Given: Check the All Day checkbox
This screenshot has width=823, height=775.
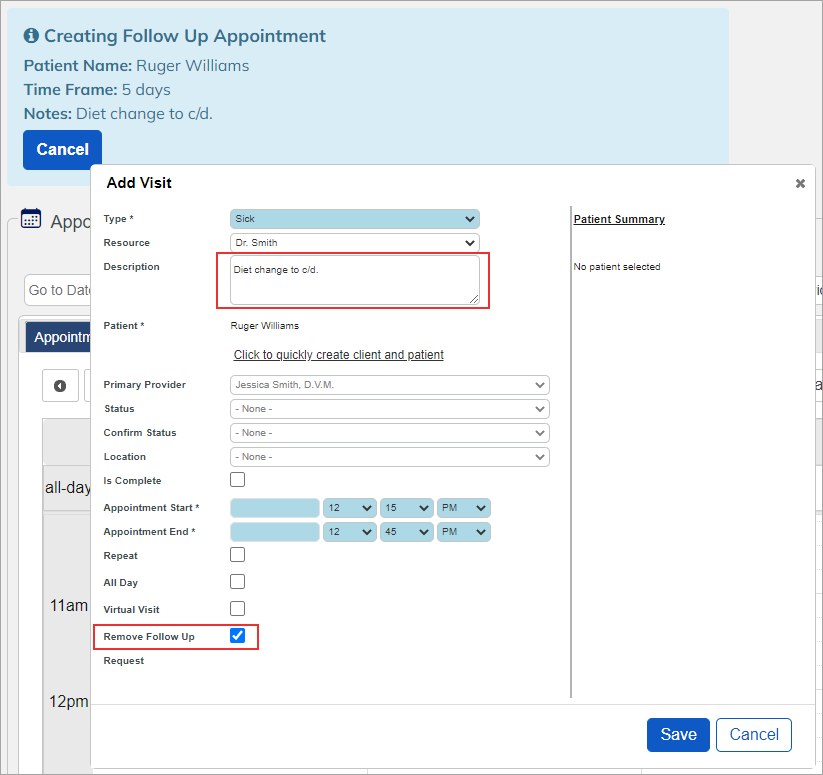Looking at the screenshot, I should [237, 581].
